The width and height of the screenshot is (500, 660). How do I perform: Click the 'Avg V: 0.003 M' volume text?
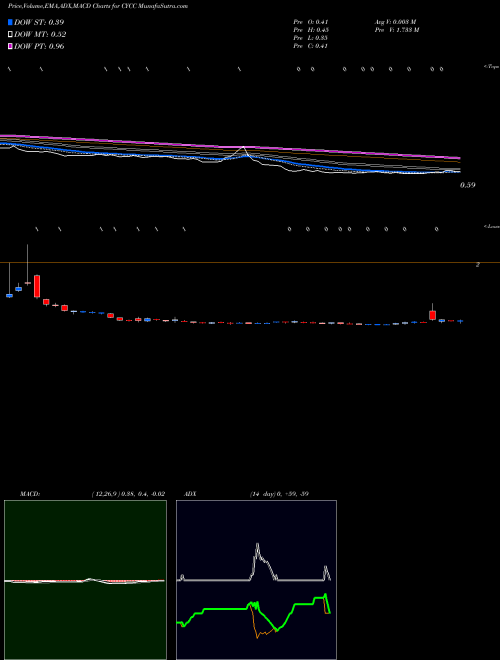(395, 21)
